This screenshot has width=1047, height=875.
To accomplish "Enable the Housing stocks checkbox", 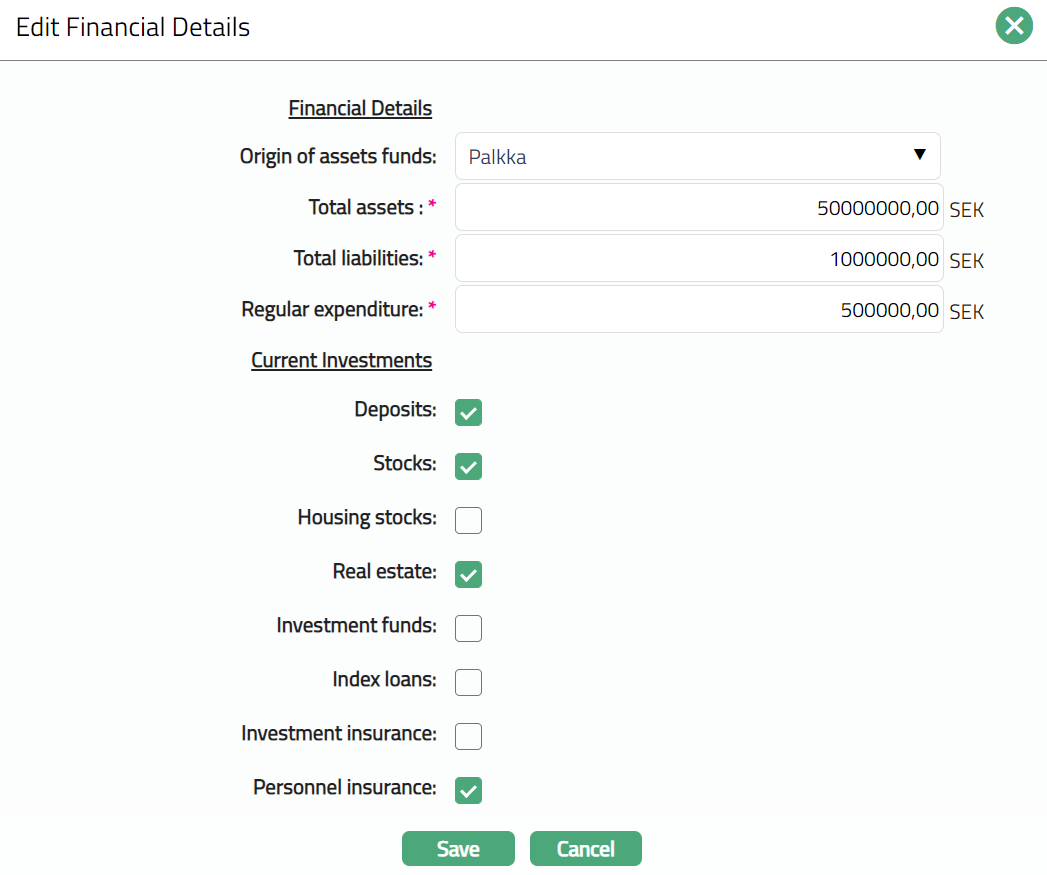I will click(x=468, y=520).
